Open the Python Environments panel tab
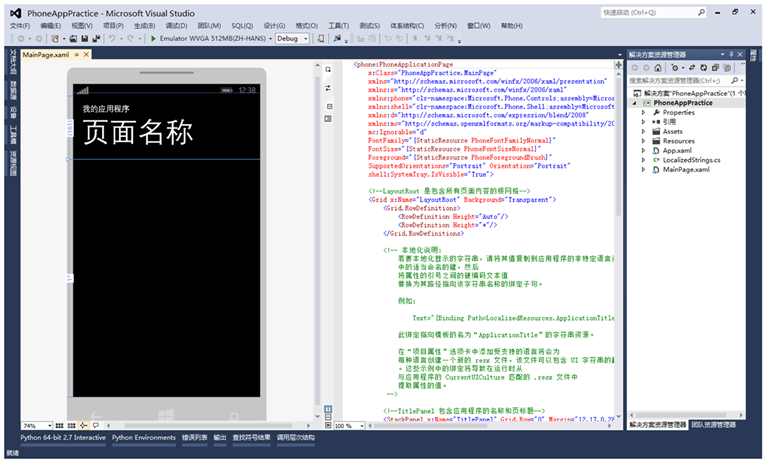The image size is (770, 467). pos(144,437)
